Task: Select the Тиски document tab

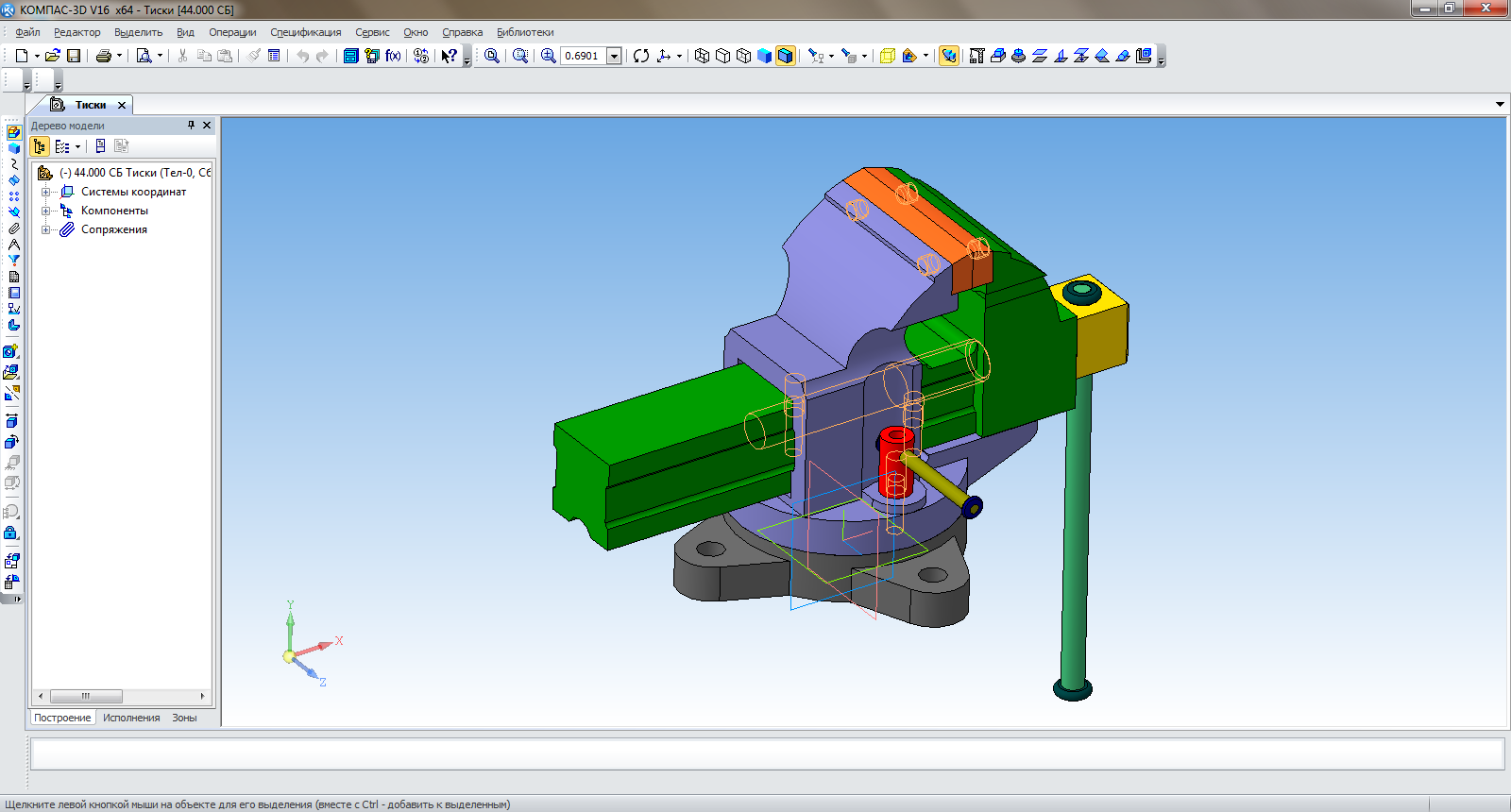Action: [91, 105]
